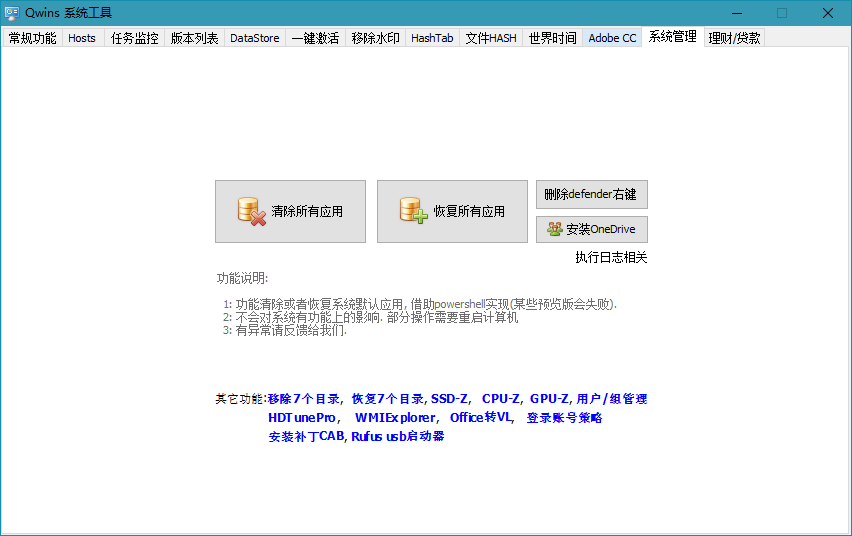
Task: Open the 执行日志相关 link
Action: pyautogui.click(x=611, y=258)
